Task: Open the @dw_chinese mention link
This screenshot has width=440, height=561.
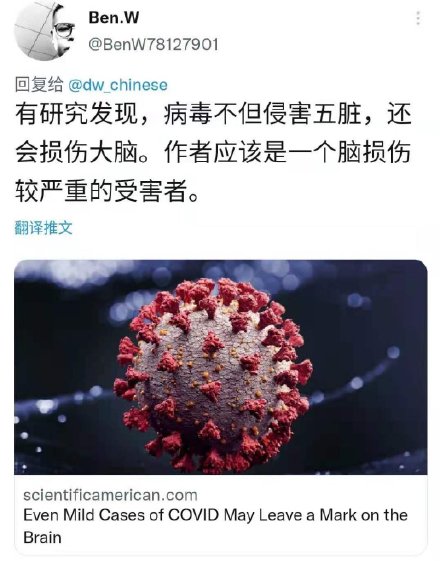Action: [x=117, y=85]
